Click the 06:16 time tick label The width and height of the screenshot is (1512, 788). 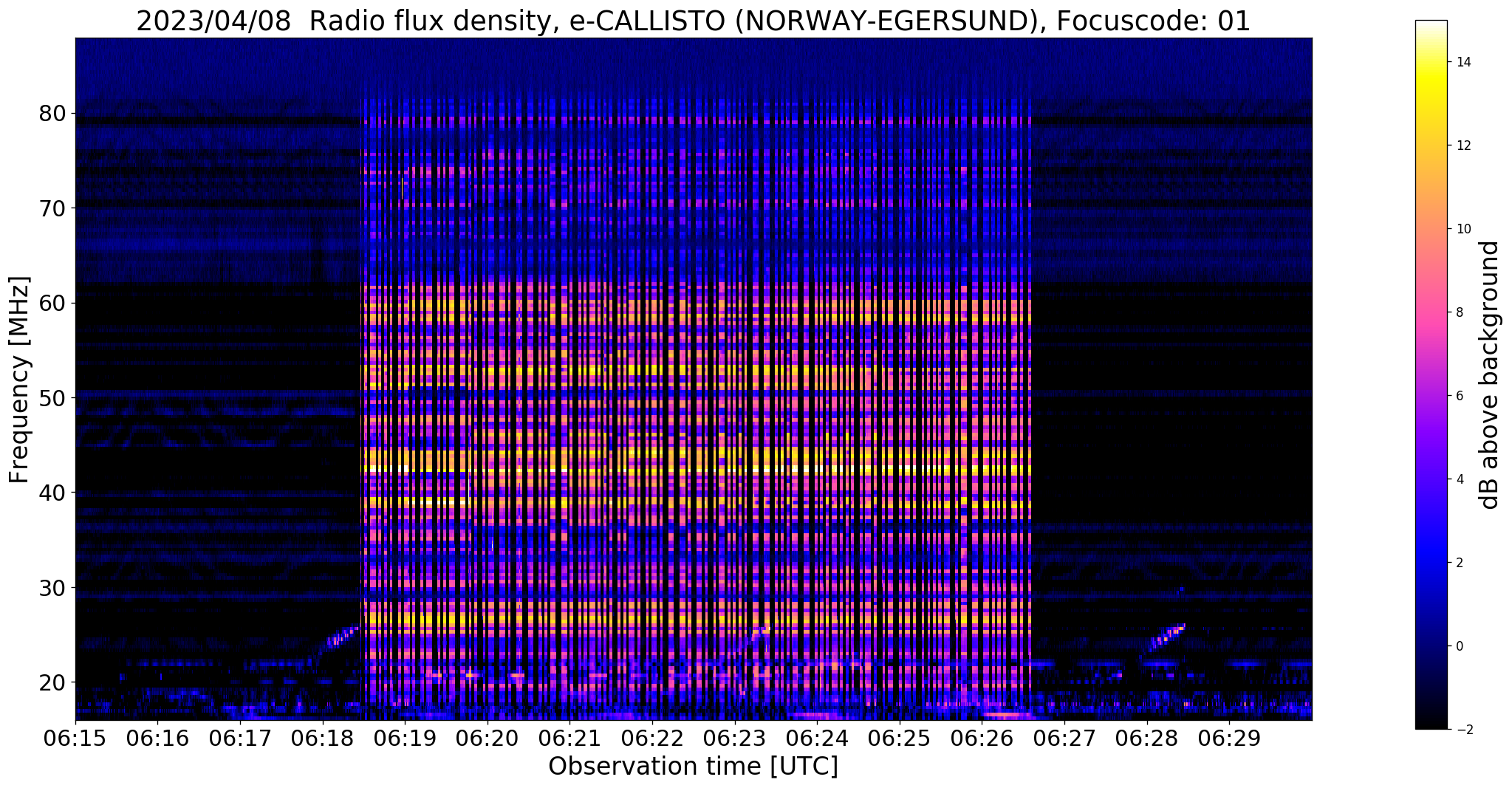click(x=157, y=738)
